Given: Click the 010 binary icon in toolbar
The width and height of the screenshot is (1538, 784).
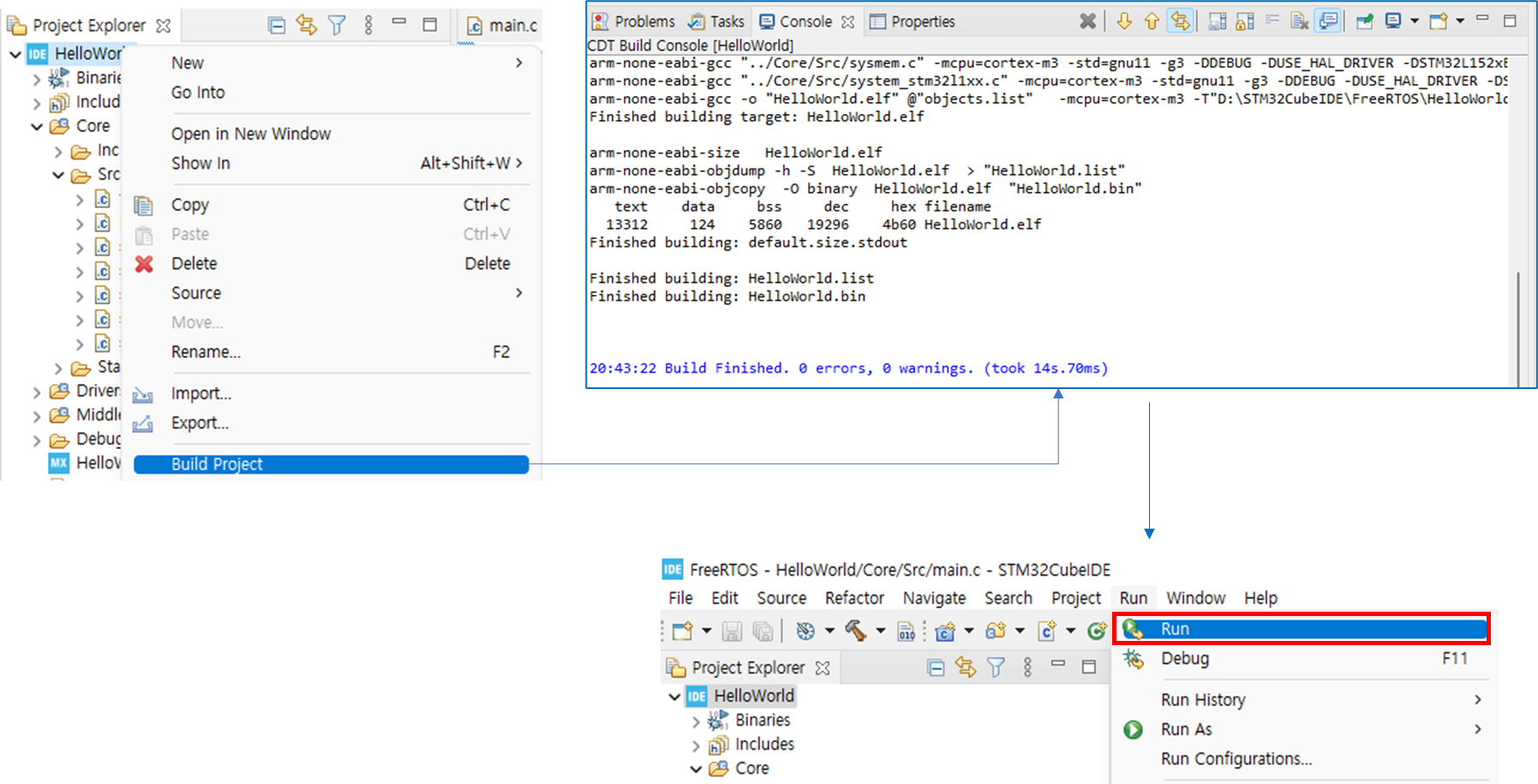Looking at the screenshot, I should coord(907,631).
